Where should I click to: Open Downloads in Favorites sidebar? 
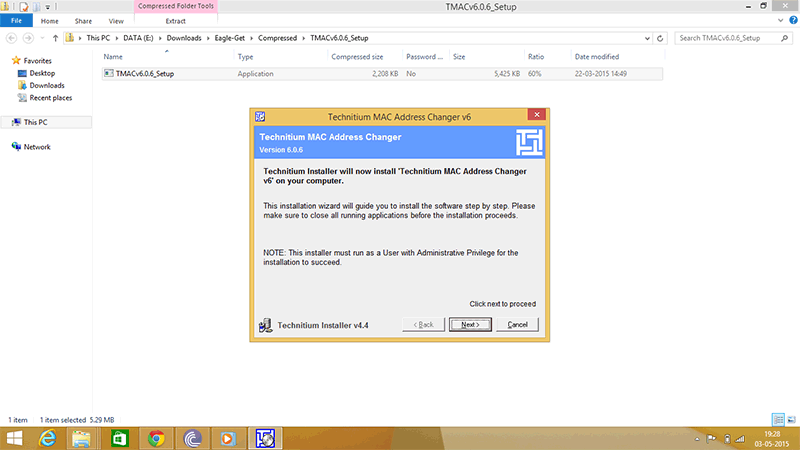click(x=47, y=85)
